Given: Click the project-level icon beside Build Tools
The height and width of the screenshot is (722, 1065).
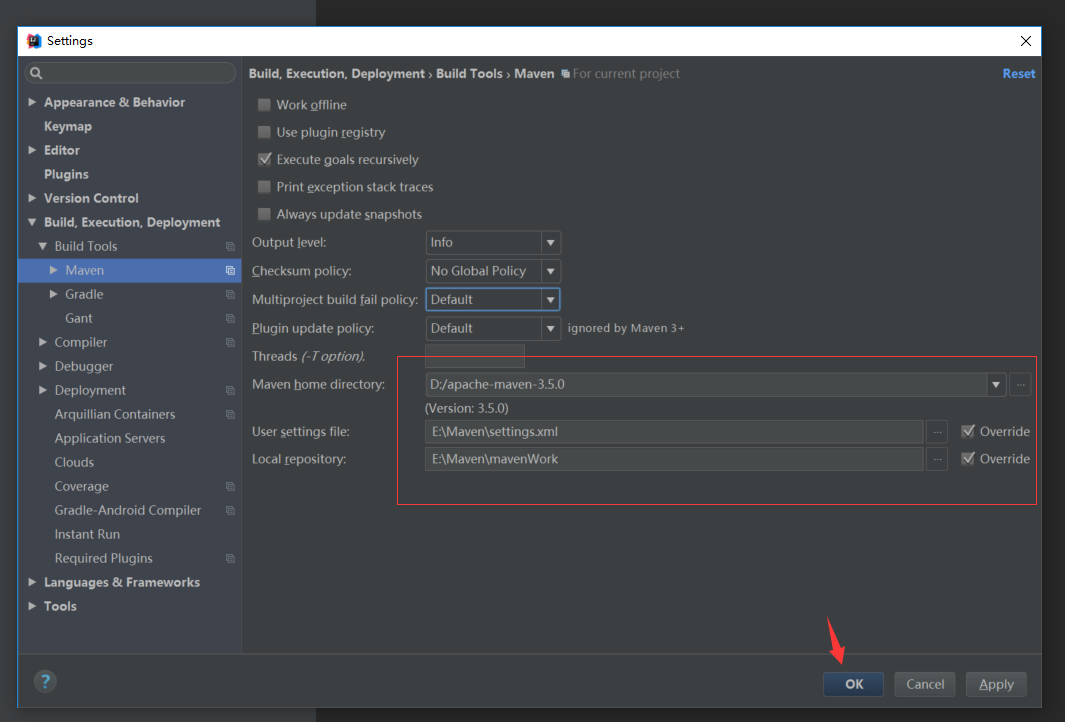Looking at the screenshot, I should [230, 247].
